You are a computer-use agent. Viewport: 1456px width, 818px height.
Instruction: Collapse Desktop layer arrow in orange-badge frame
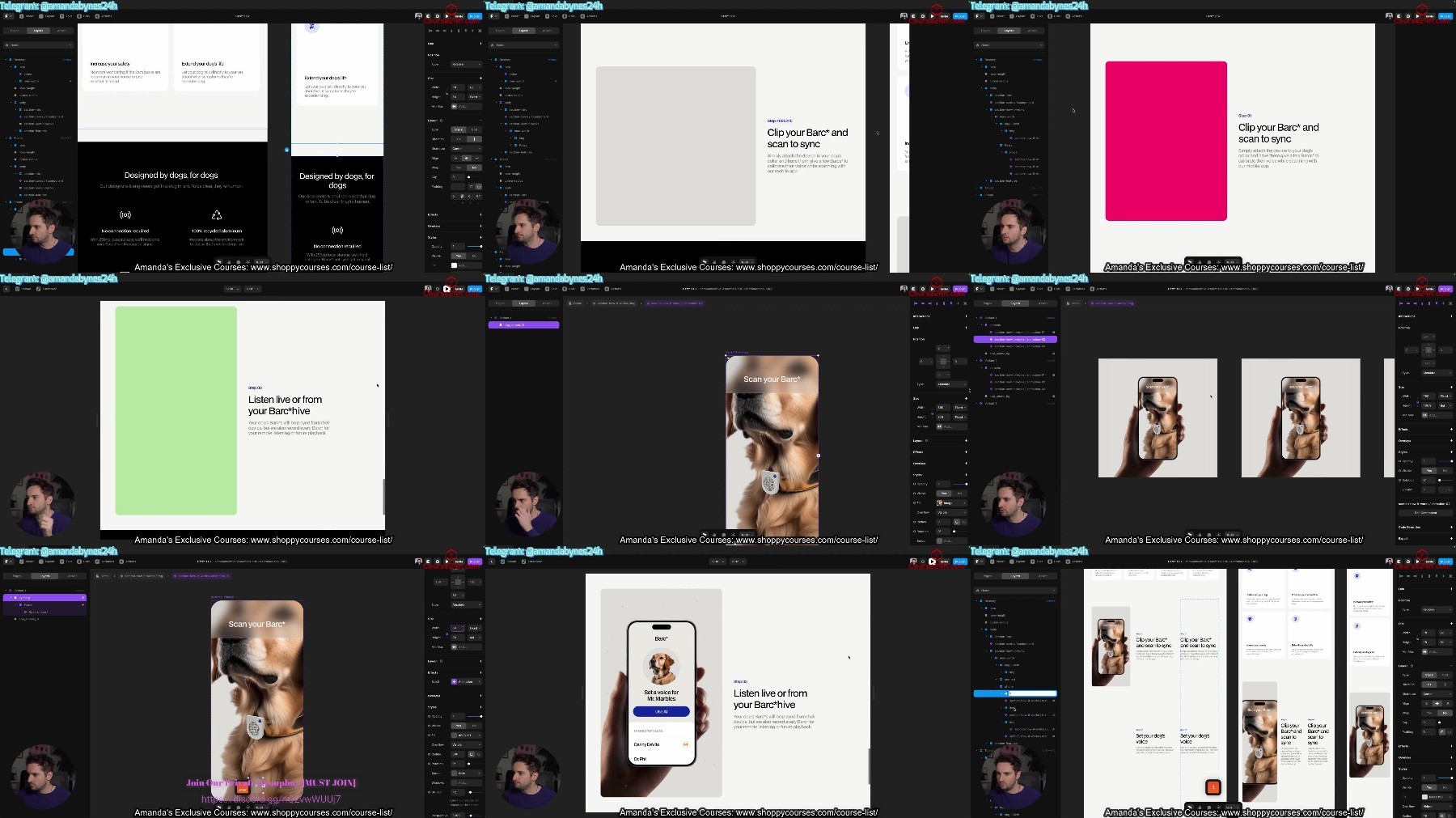click(976, 601)
